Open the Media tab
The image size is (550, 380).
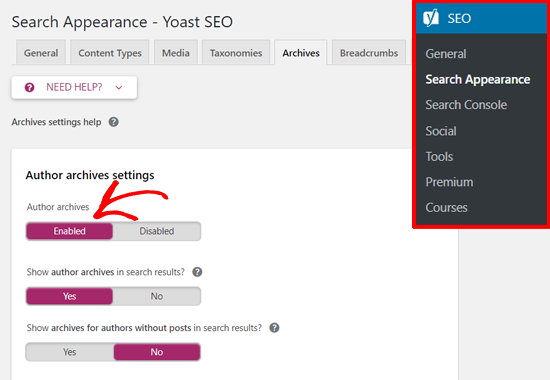[x=176, y=53]
